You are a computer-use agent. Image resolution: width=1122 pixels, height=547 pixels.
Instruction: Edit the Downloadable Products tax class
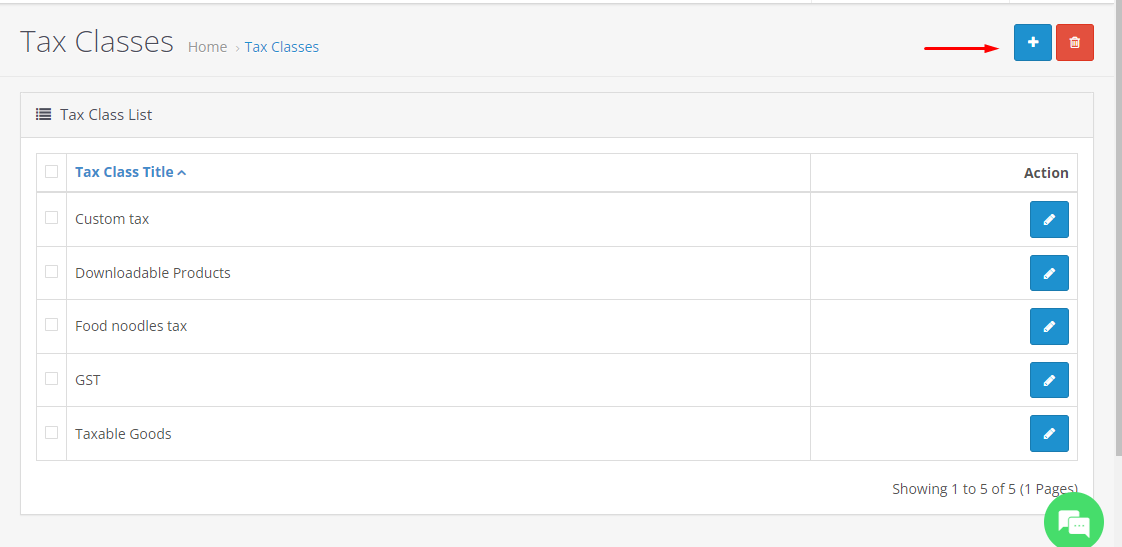coord(1049,273)
